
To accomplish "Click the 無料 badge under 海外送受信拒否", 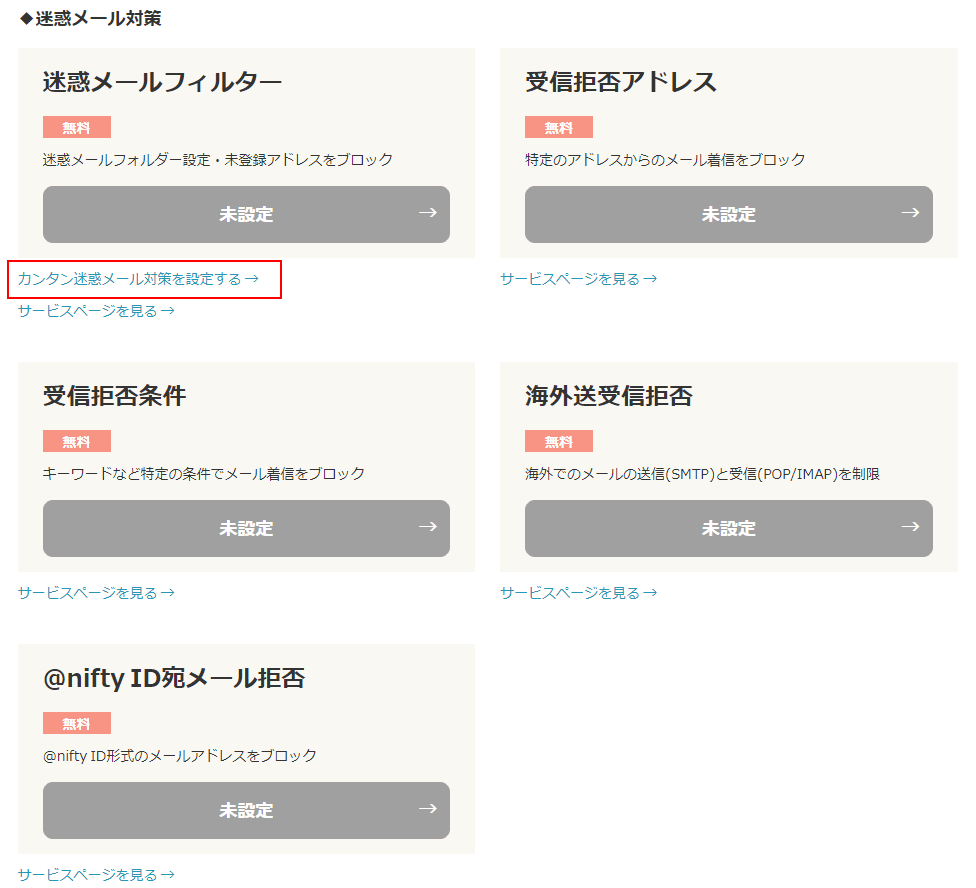I will pyautogui.click(x=559, y=442).
